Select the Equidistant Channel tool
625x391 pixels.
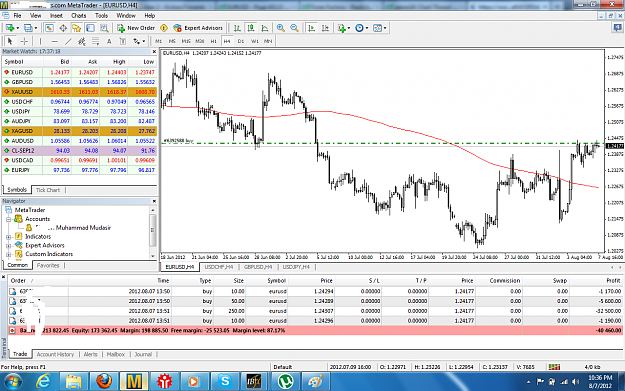pos(82,41)
